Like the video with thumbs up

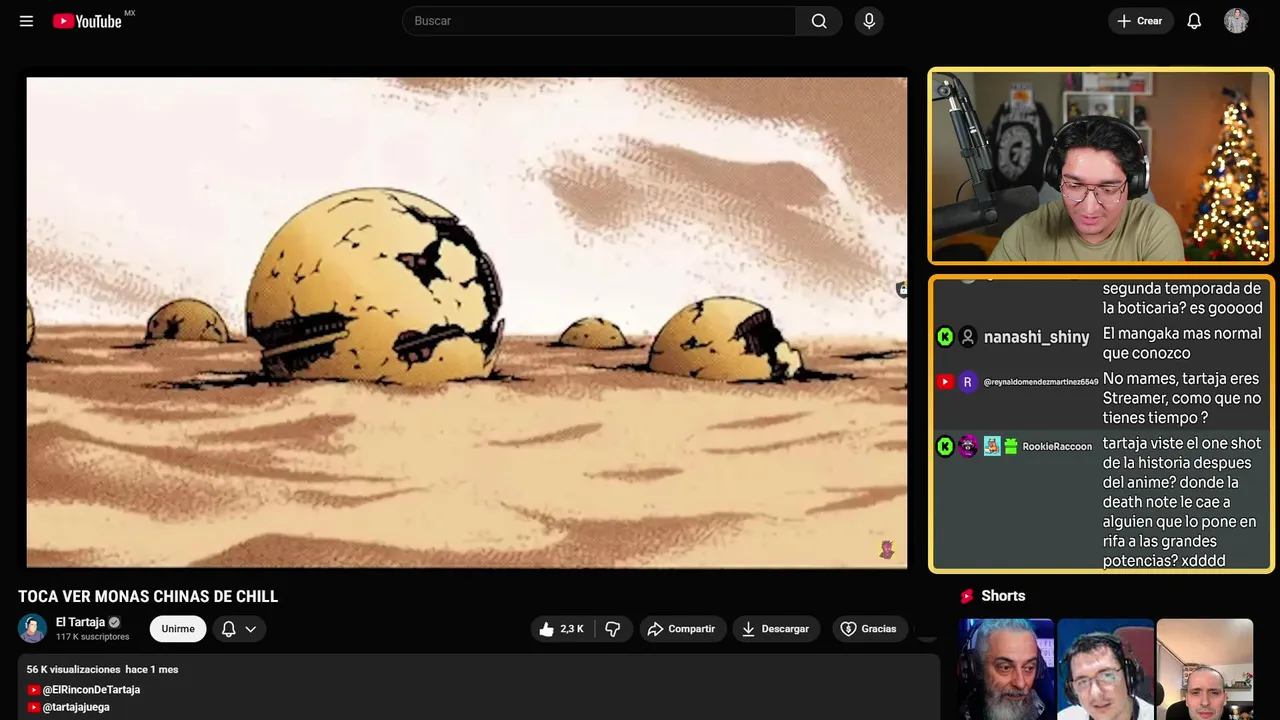pos(562,629)
